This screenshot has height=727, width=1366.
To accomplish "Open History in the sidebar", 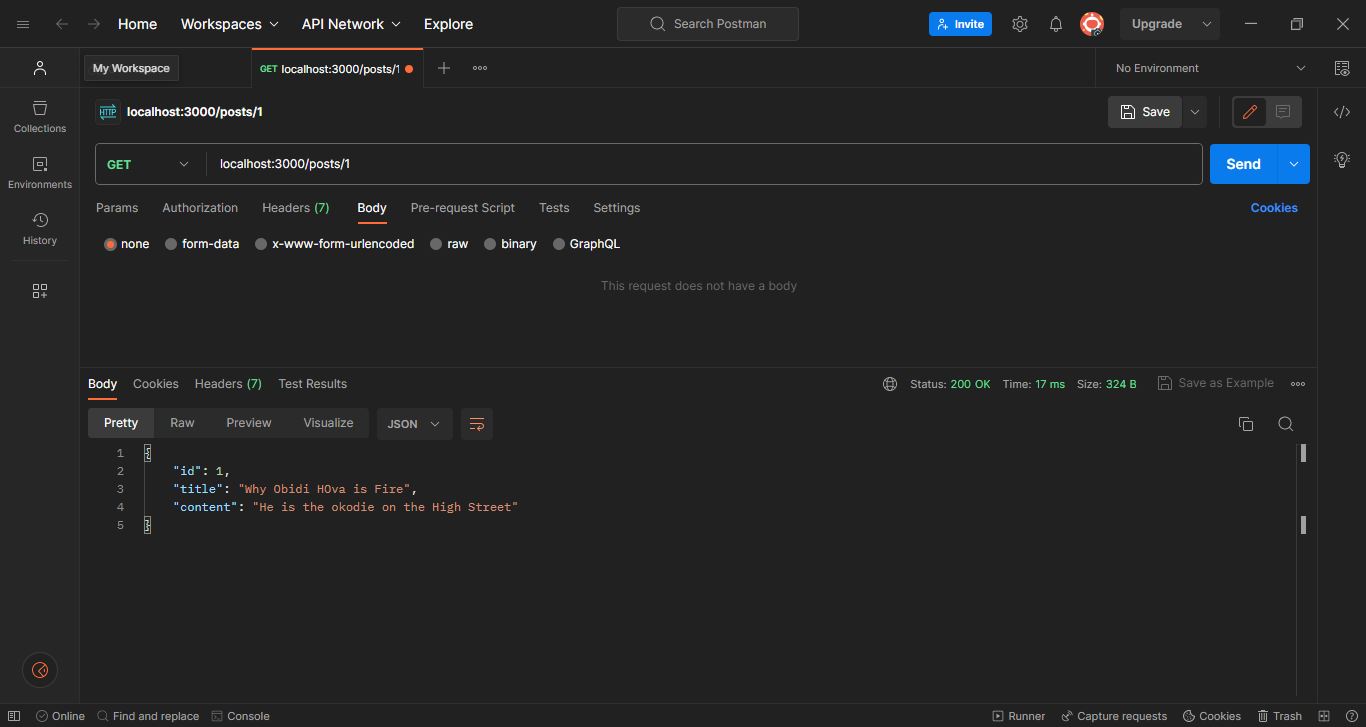I will point(40,228).
